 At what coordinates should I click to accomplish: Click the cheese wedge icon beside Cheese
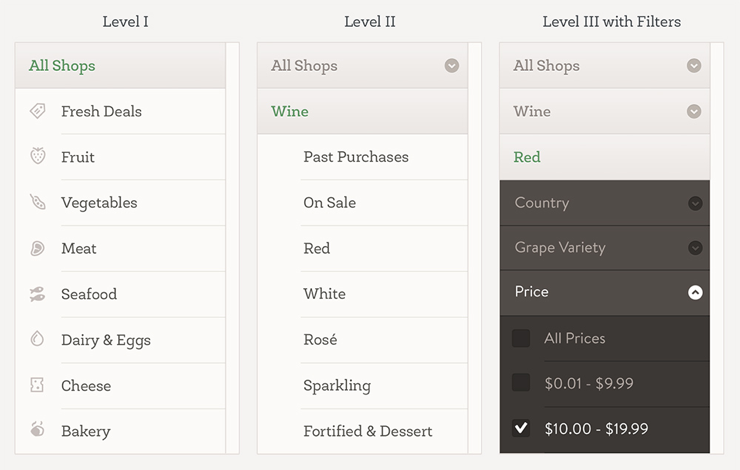(x=37, y=385)
